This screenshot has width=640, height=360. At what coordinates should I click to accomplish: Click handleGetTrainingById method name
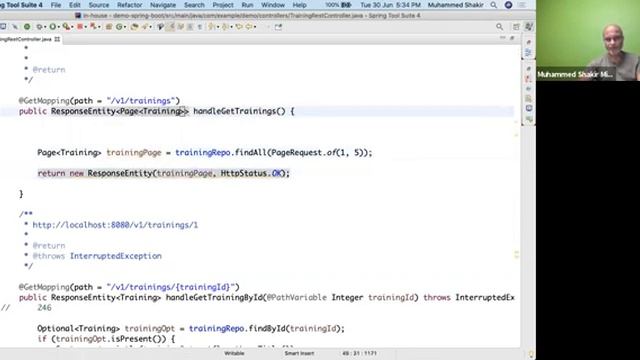[x=214, y=298]
